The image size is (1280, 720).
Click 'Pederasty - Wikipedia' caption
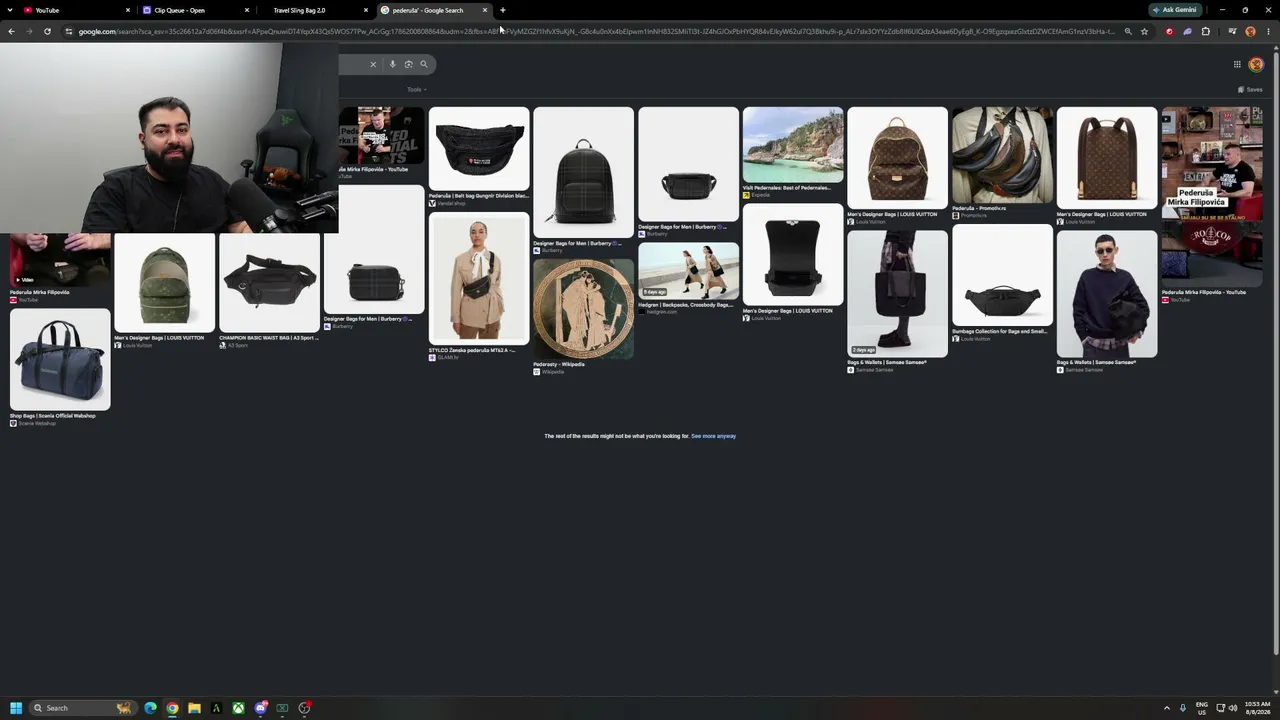tap(559, 364)
